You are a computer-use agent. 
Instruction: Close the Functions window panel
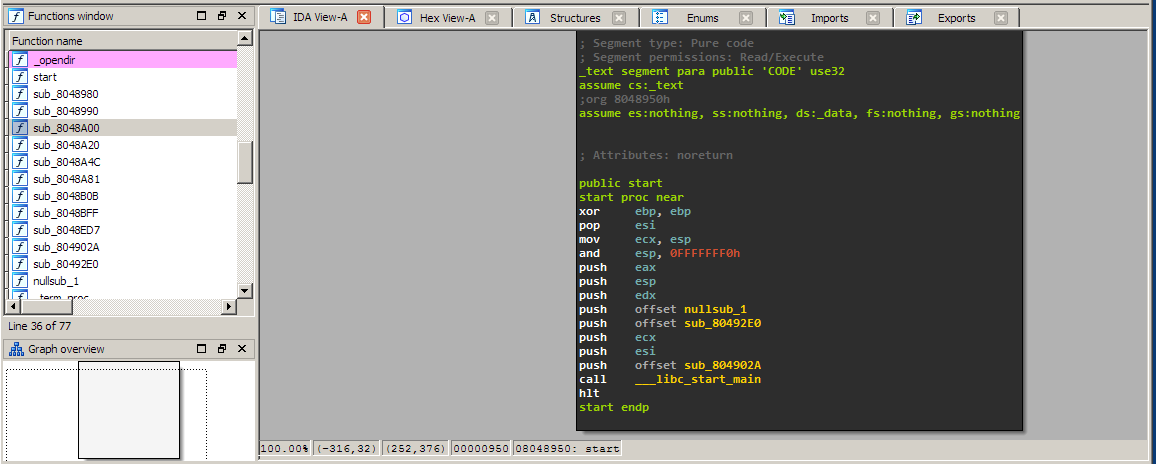(x=242, y=15)
